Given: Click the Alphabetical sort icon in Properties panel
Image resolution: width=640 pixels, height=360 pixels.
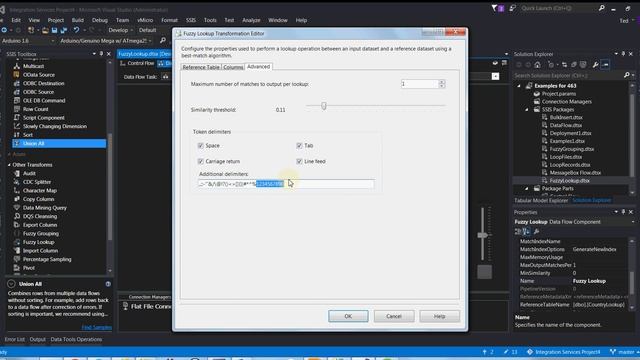Looking at the screenshot, I should (x=527, y=231).
